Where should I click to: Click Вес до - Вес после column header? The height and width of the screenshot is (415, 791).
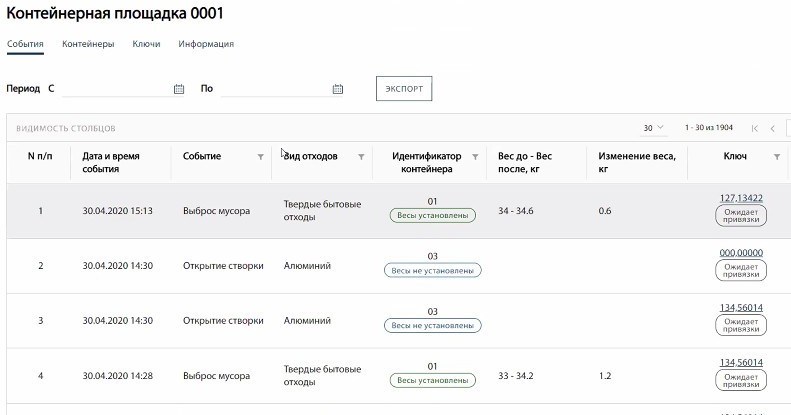pos(525,162)
